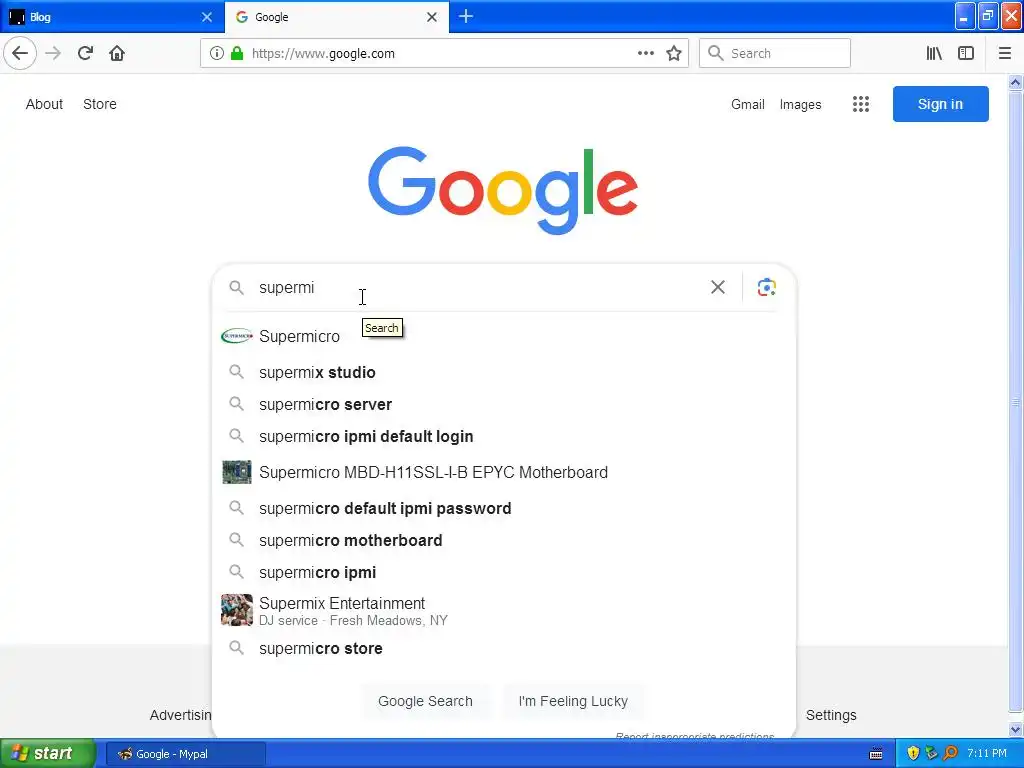Reload the current page

tap(85, 53)
